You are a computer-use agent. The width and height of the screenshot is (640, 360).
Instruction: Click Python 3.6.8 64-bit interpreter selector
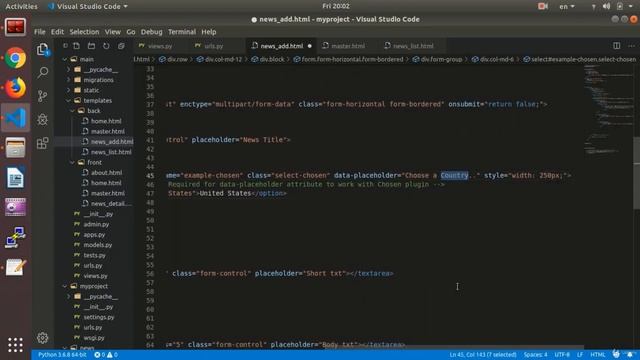click(62, 355)
